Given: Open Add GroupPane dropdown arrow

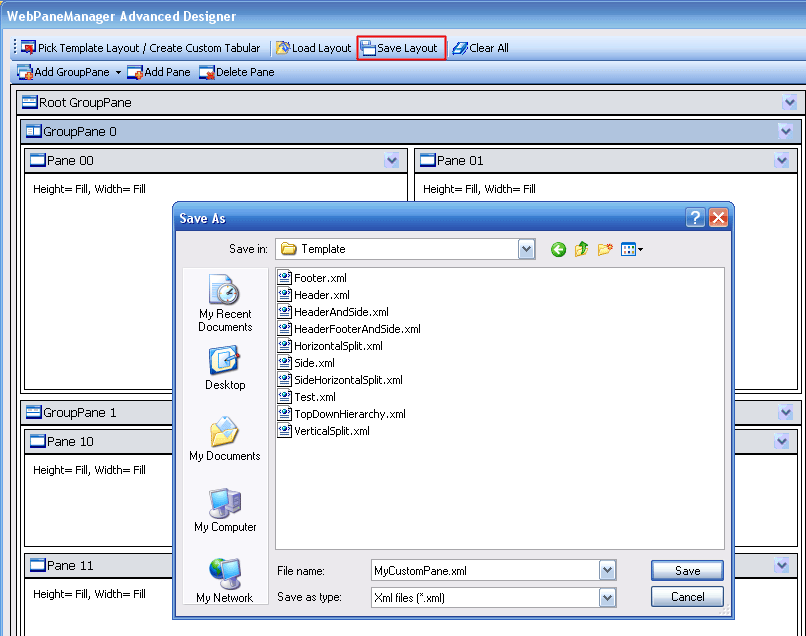Looking at the screenshot, I should pyautogui.click(x=118, y=73).
